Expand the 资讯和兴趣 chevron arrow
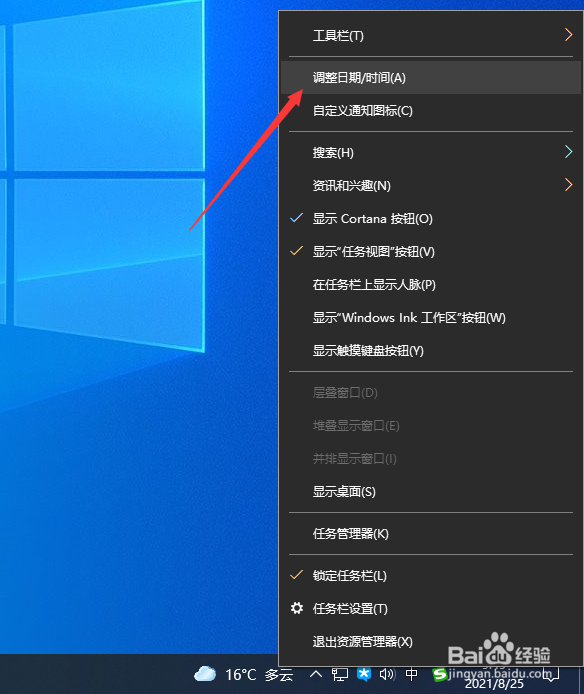 [x=569, y=185]
